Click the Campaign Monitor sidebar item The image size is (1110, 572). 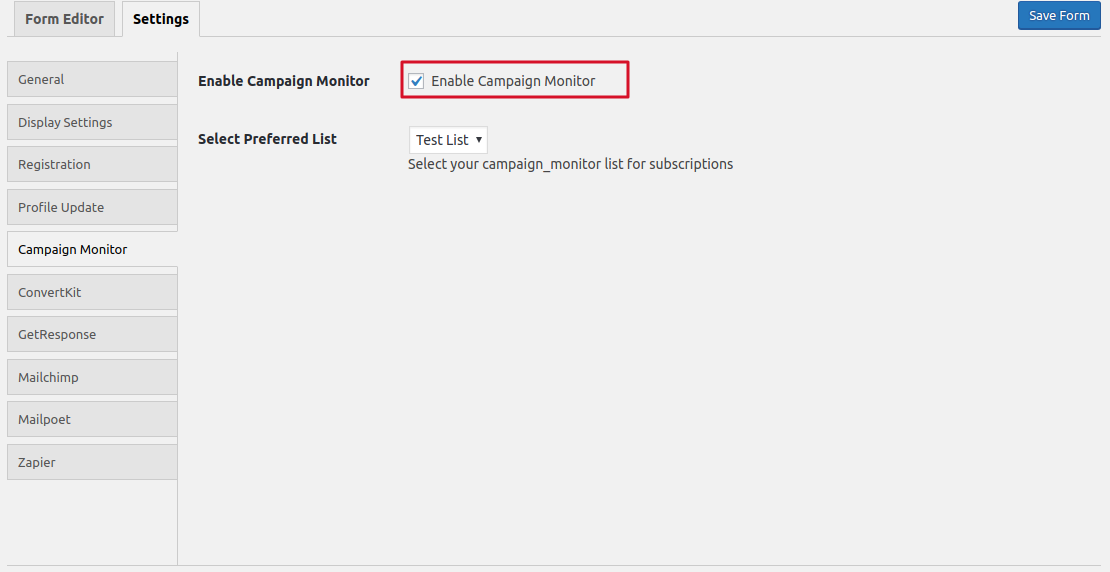tap(92, 249)
